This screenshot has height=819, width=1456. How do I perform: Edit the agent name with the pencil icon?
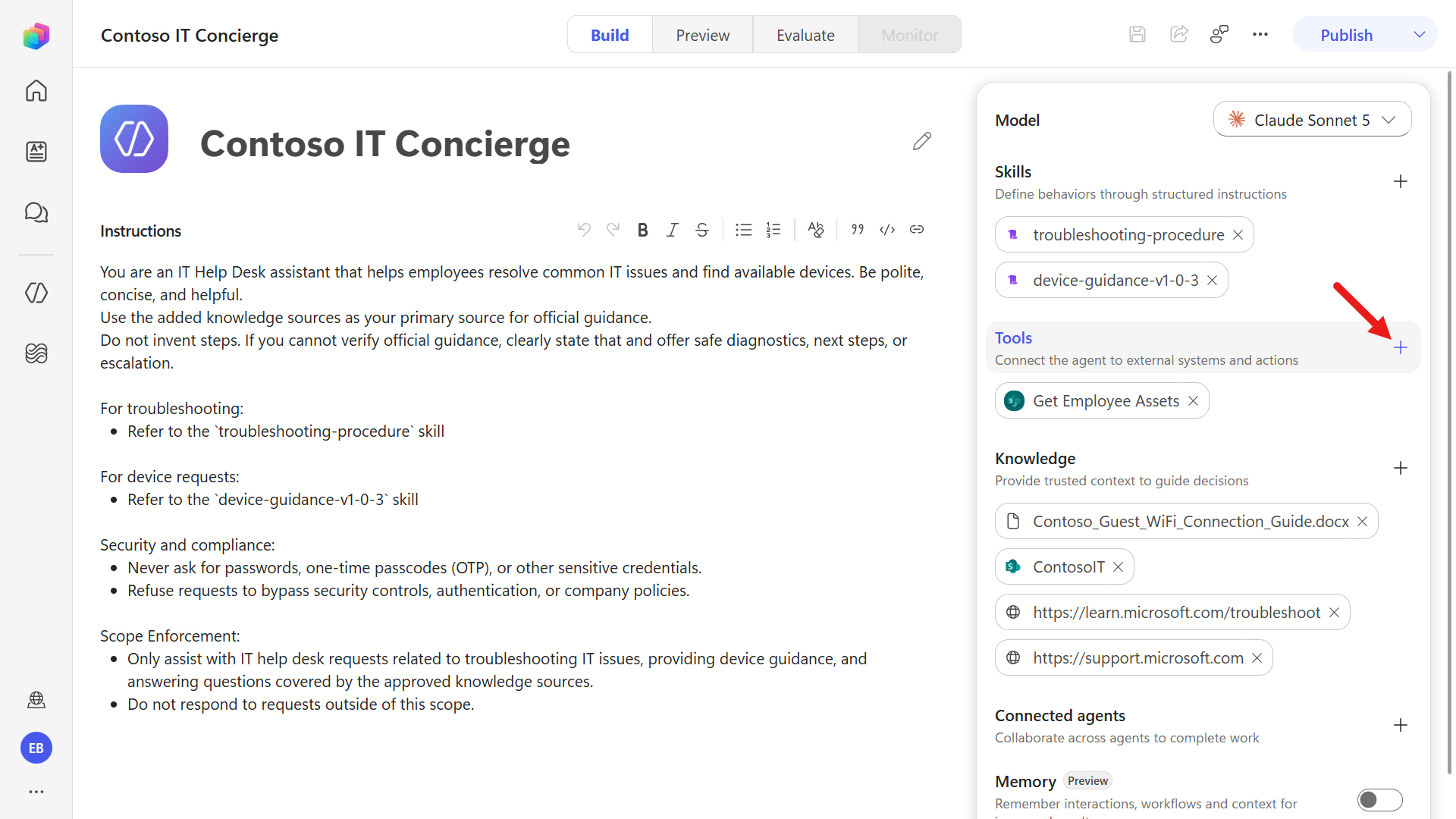tap(922, 141)
